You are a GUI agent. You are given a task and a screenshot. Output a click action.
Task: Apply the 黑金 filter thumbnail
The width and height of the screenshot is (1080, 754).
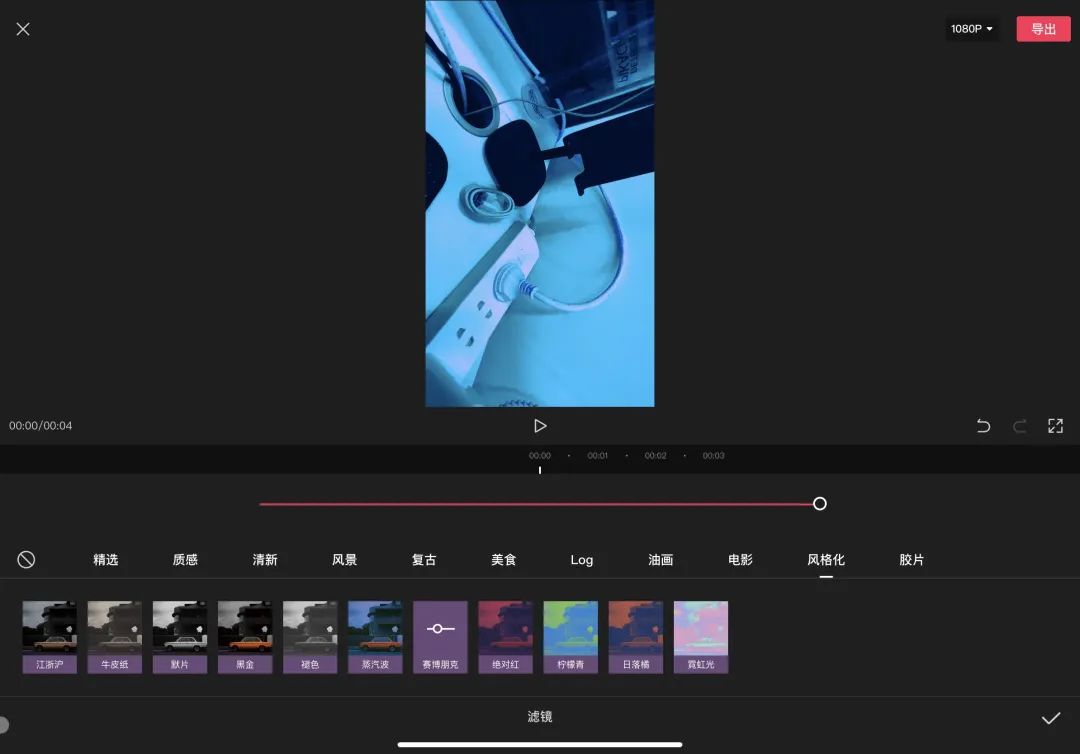click(245, 637)
